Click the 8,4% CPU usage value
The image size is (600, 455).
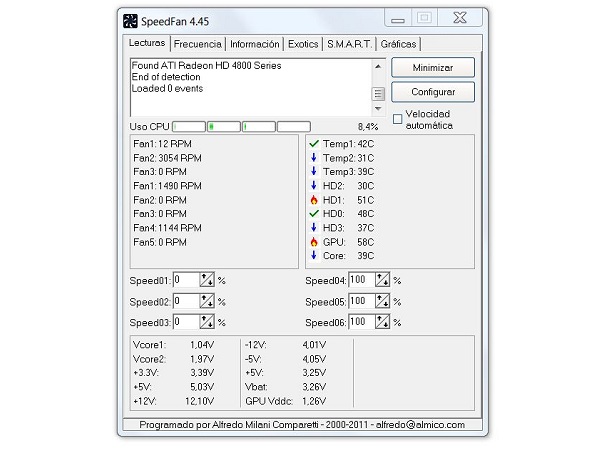point(368,127)
